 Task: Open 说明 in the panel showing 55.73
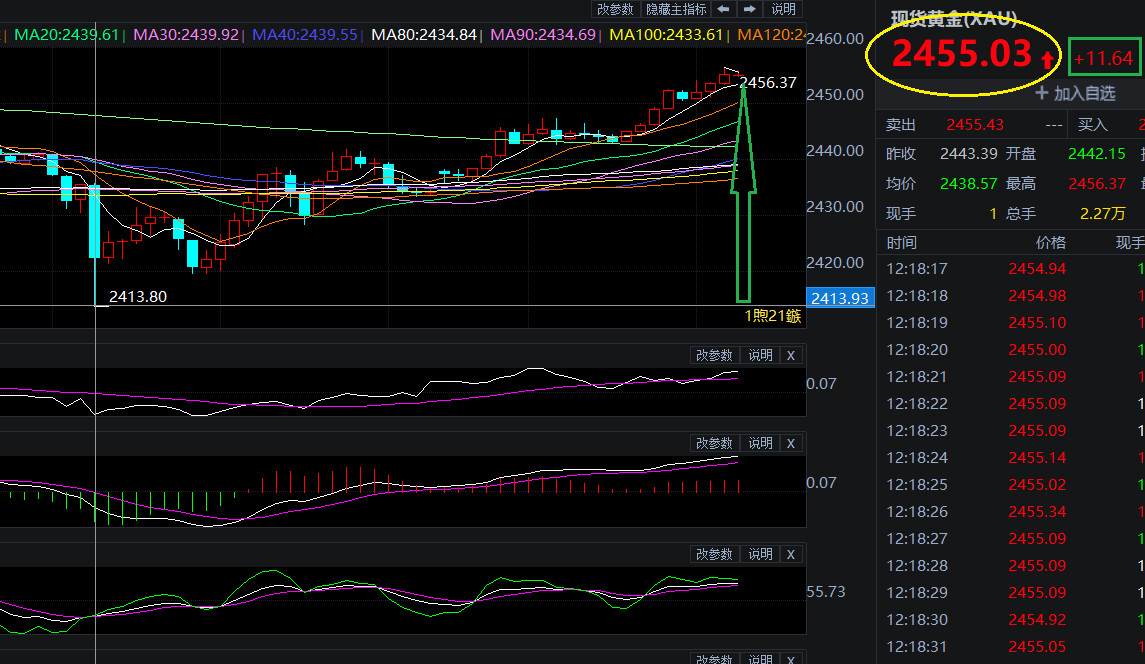click(x=760, y=554)
